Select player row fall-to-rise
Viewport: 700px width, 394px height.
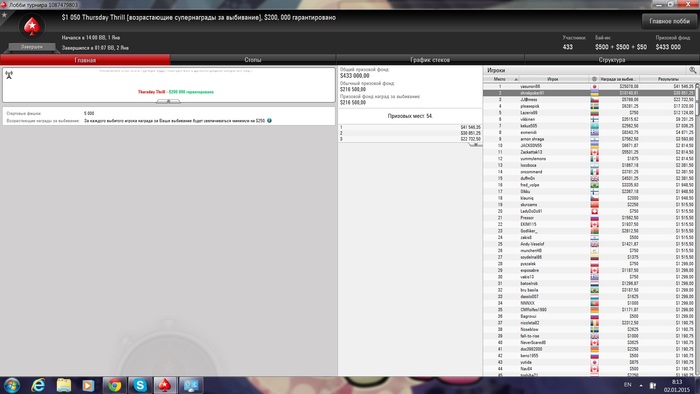pos(589,336)
